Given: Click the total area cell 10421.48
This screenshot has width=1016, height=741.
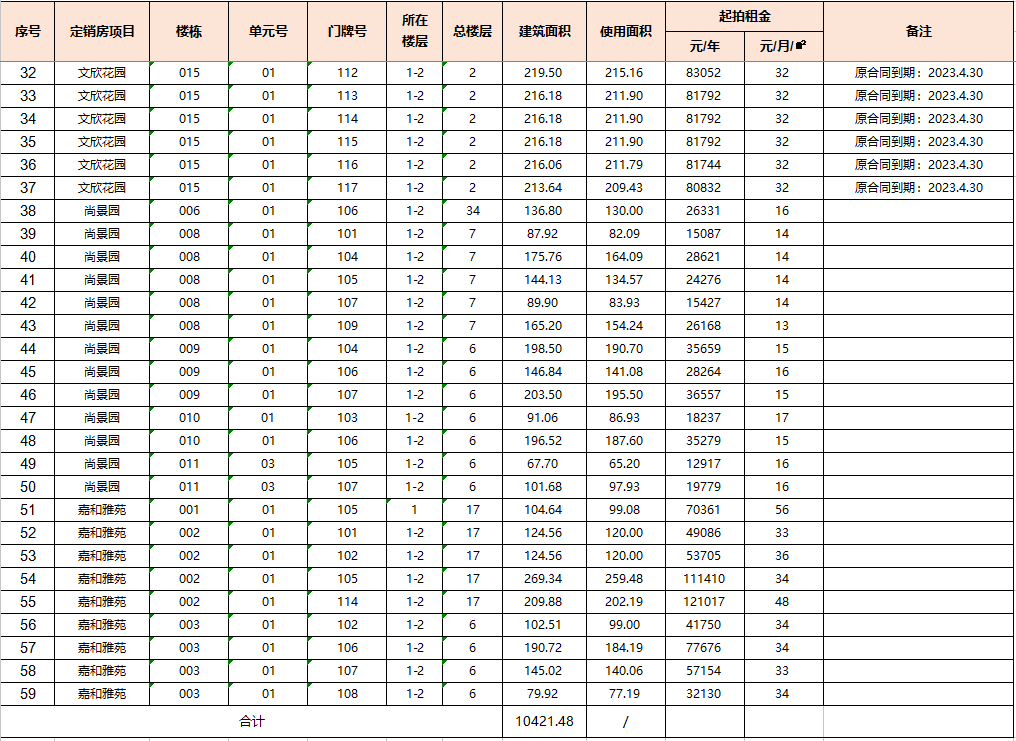Looking at the screenshot, I should click(544, 721).
